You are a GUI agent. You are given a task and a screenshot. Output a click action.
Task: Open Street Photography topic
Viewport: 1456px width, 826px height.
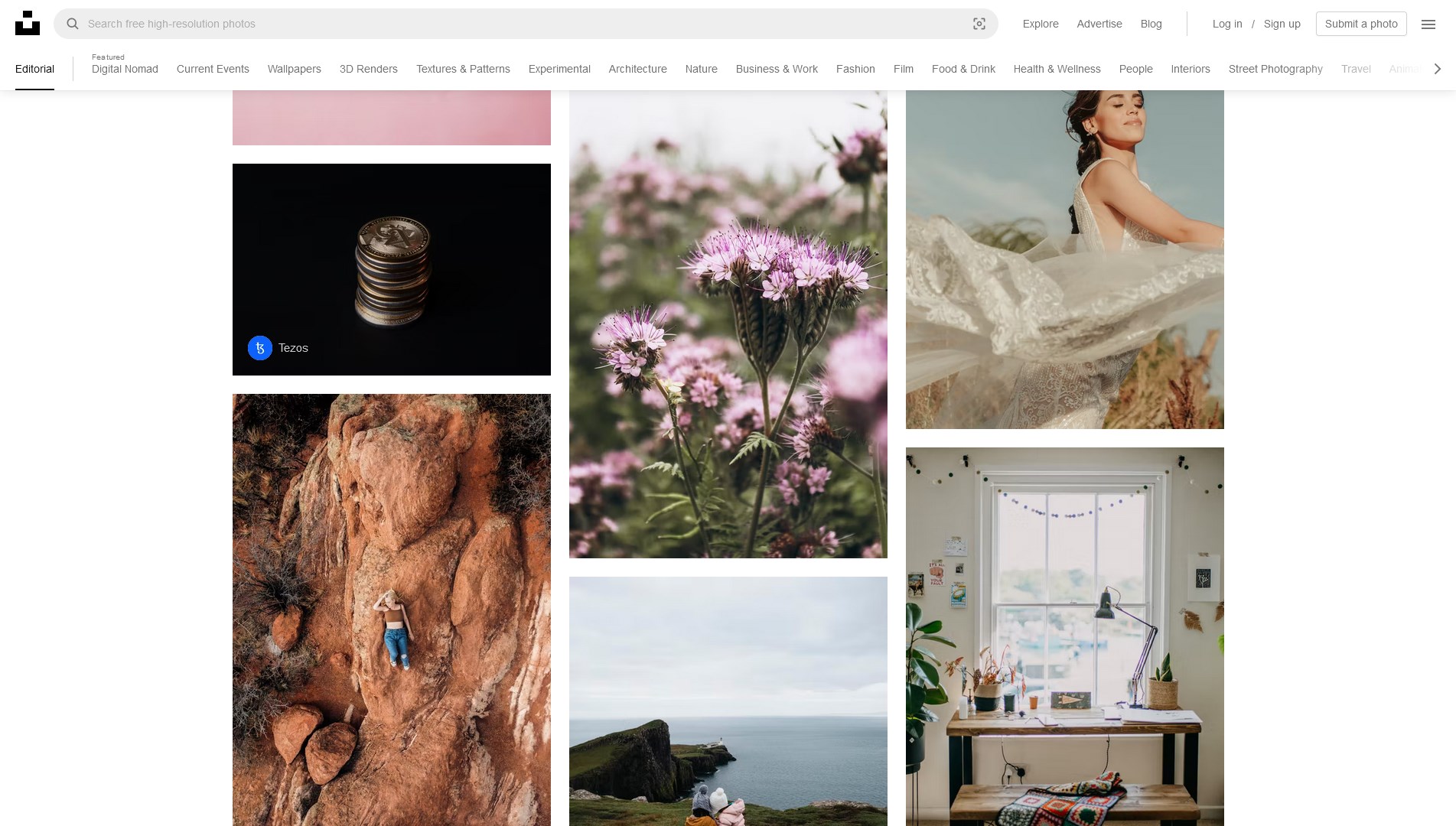pos(1275,69)
